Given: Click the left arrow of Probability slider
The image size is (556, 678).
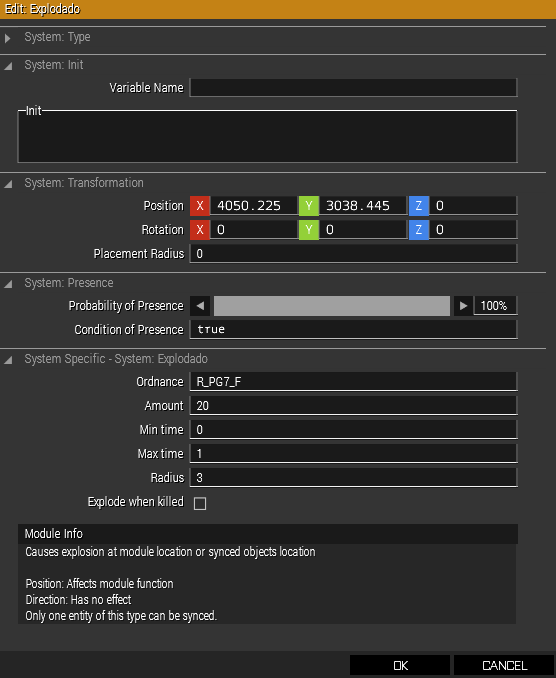Looking at the screenshot, I should click(x=200, y=306).
